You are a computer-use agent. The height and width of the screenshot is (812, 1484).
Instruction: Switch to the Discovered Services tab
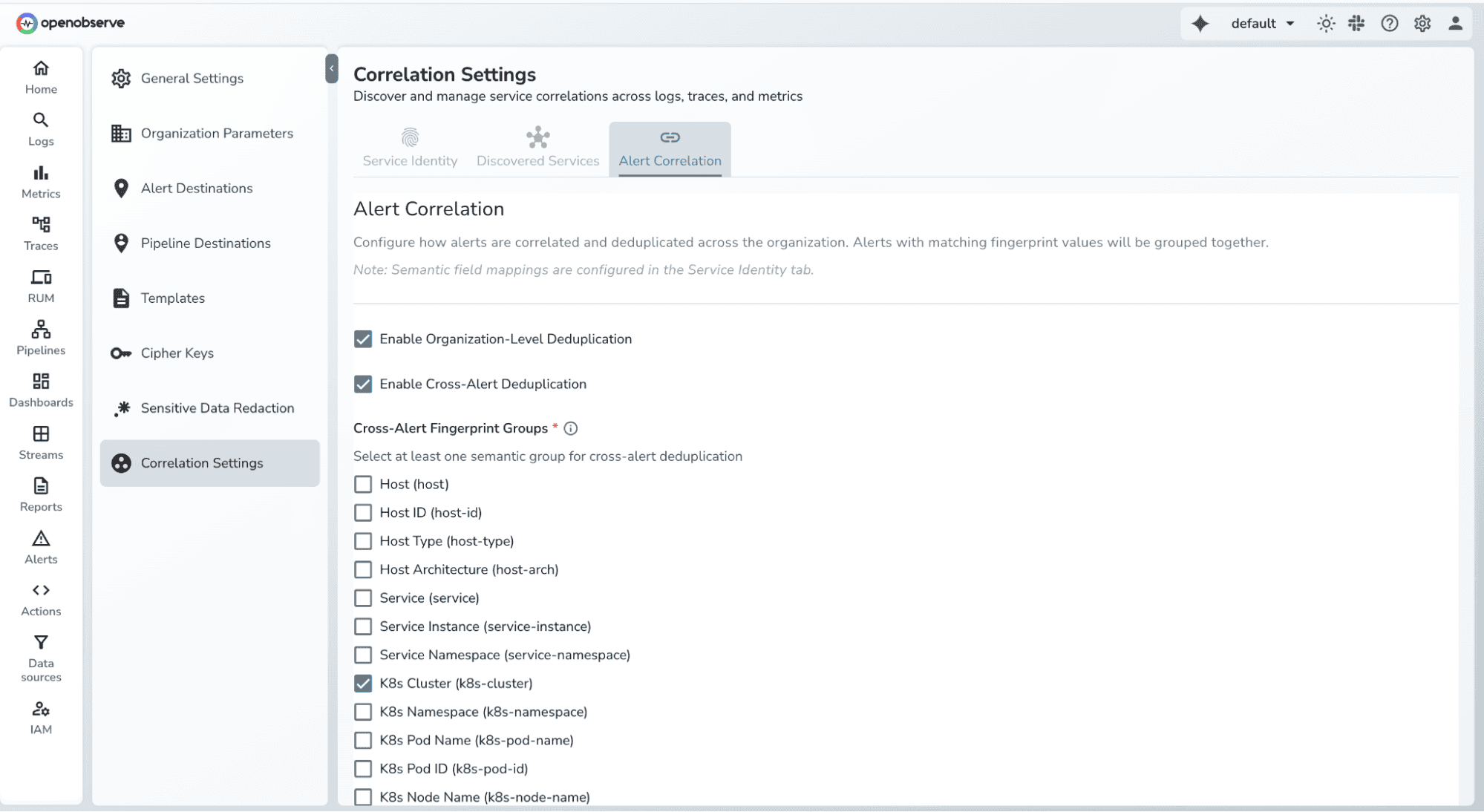coord(537,148)
